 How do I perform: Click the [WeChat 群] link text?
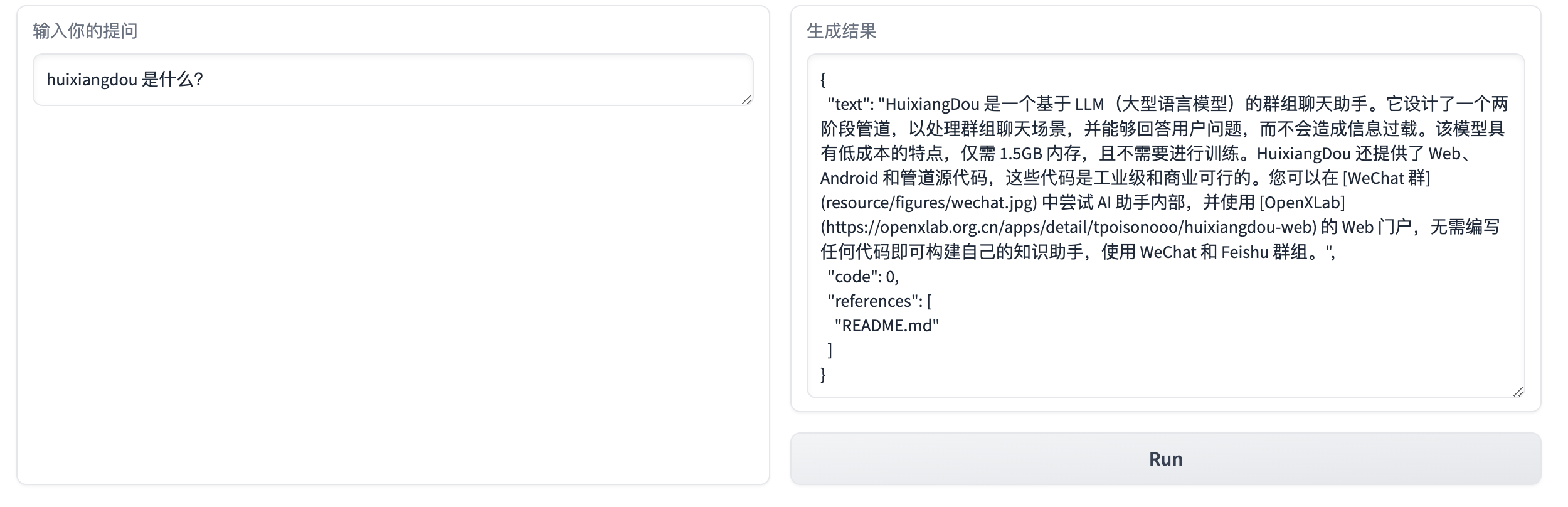tap(1386, 178)
